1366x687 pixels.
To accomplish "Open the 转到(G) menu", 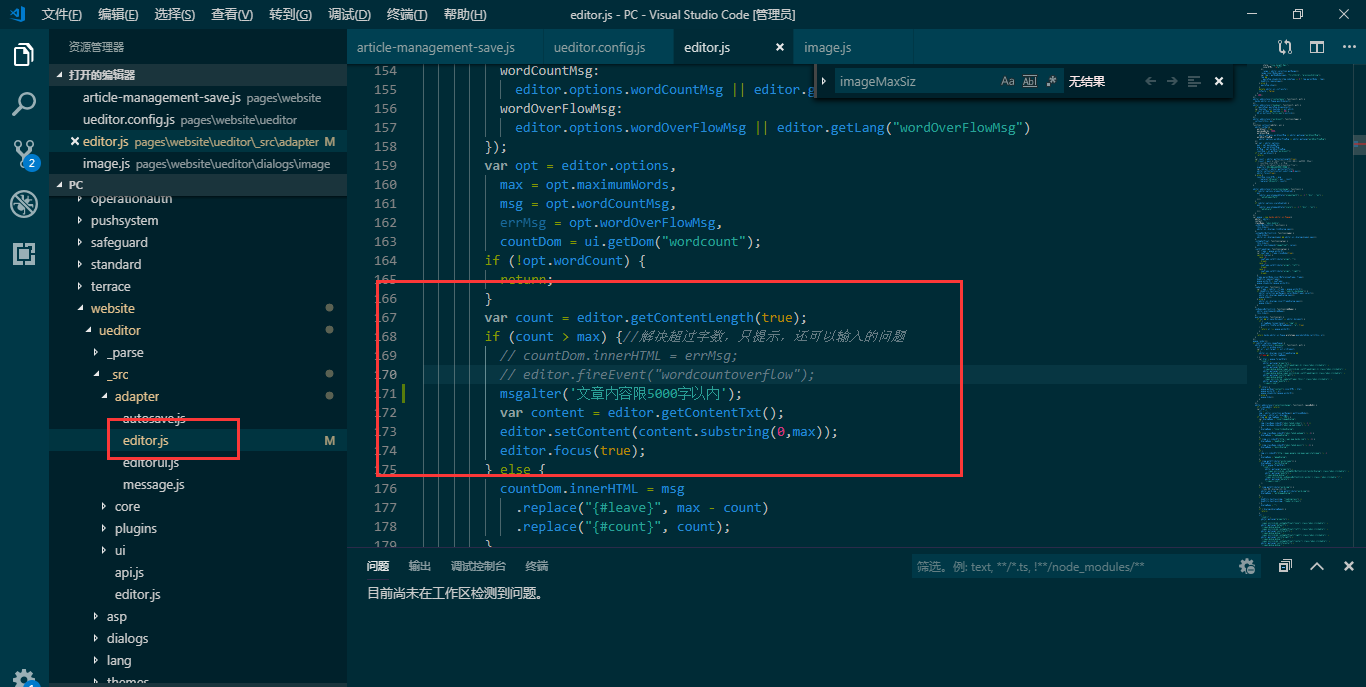I will pos(290,14).
